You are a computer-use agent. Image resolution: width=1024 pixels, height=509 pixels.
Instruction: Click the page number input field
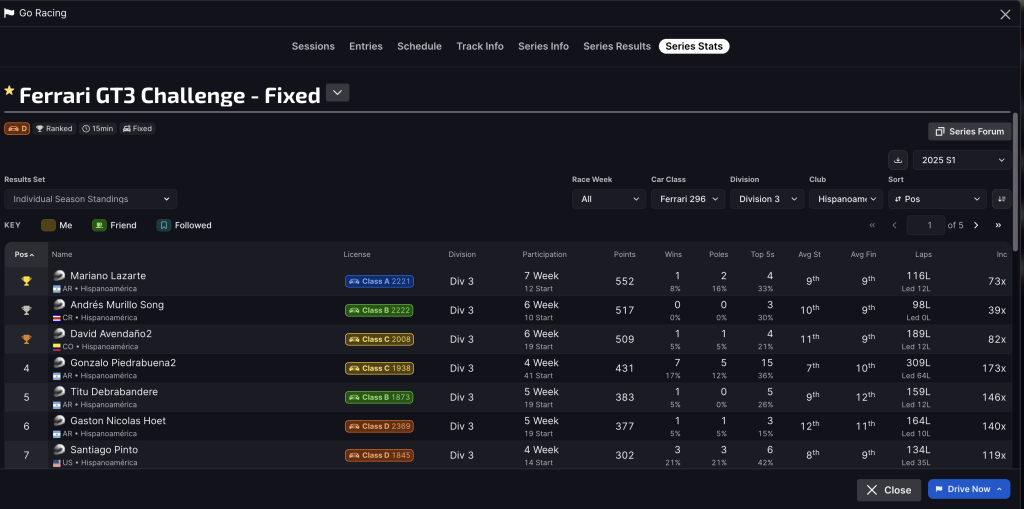point(929,225)
